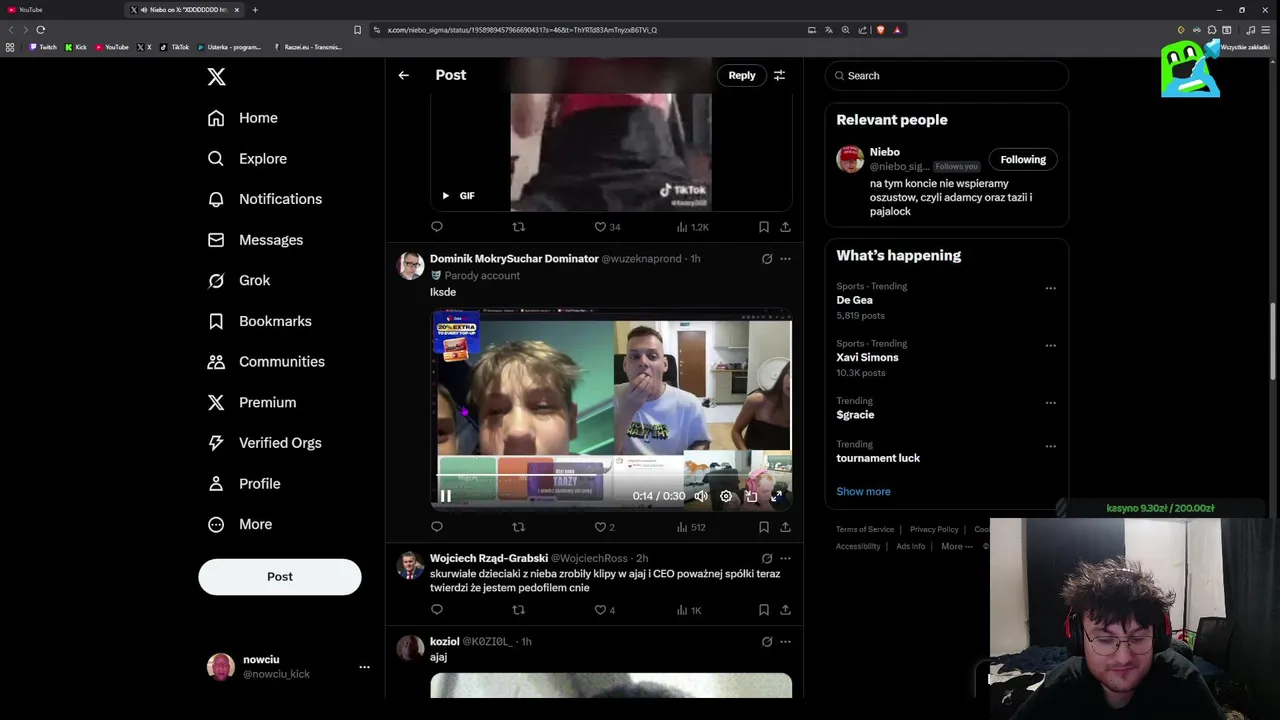The width and height of the screenshot is (1280, 720).
Task: Open more options on koziol post
Action: click(x=785, y=642)
